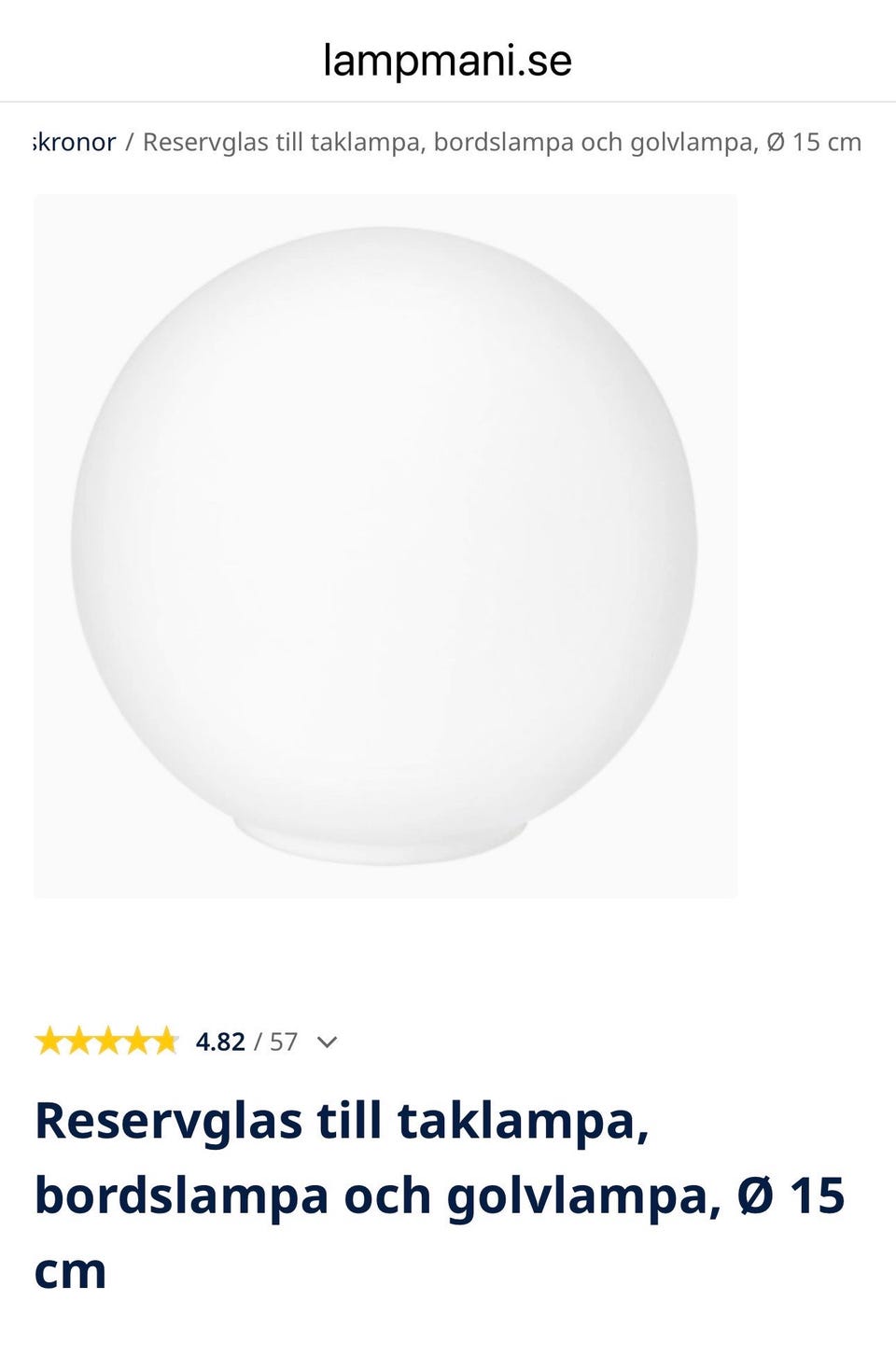
Task: Click the breadcrumb slash separator
Action: (x=129, y=143)
